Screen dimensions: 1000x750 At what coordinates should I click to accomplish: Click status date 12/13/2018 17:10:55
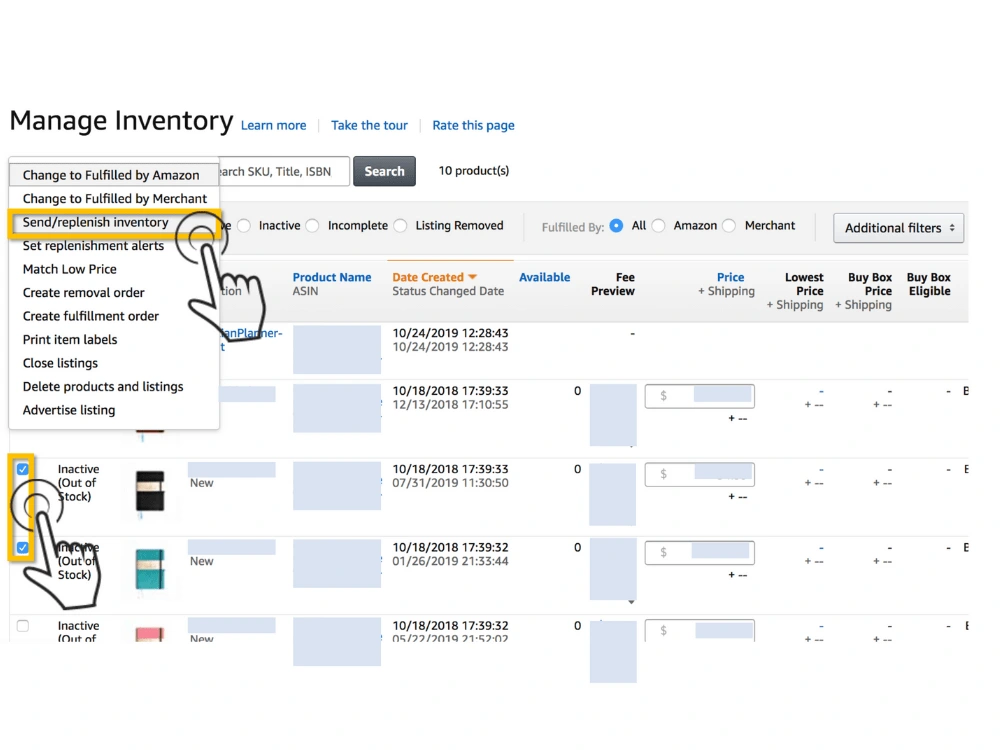450,404
